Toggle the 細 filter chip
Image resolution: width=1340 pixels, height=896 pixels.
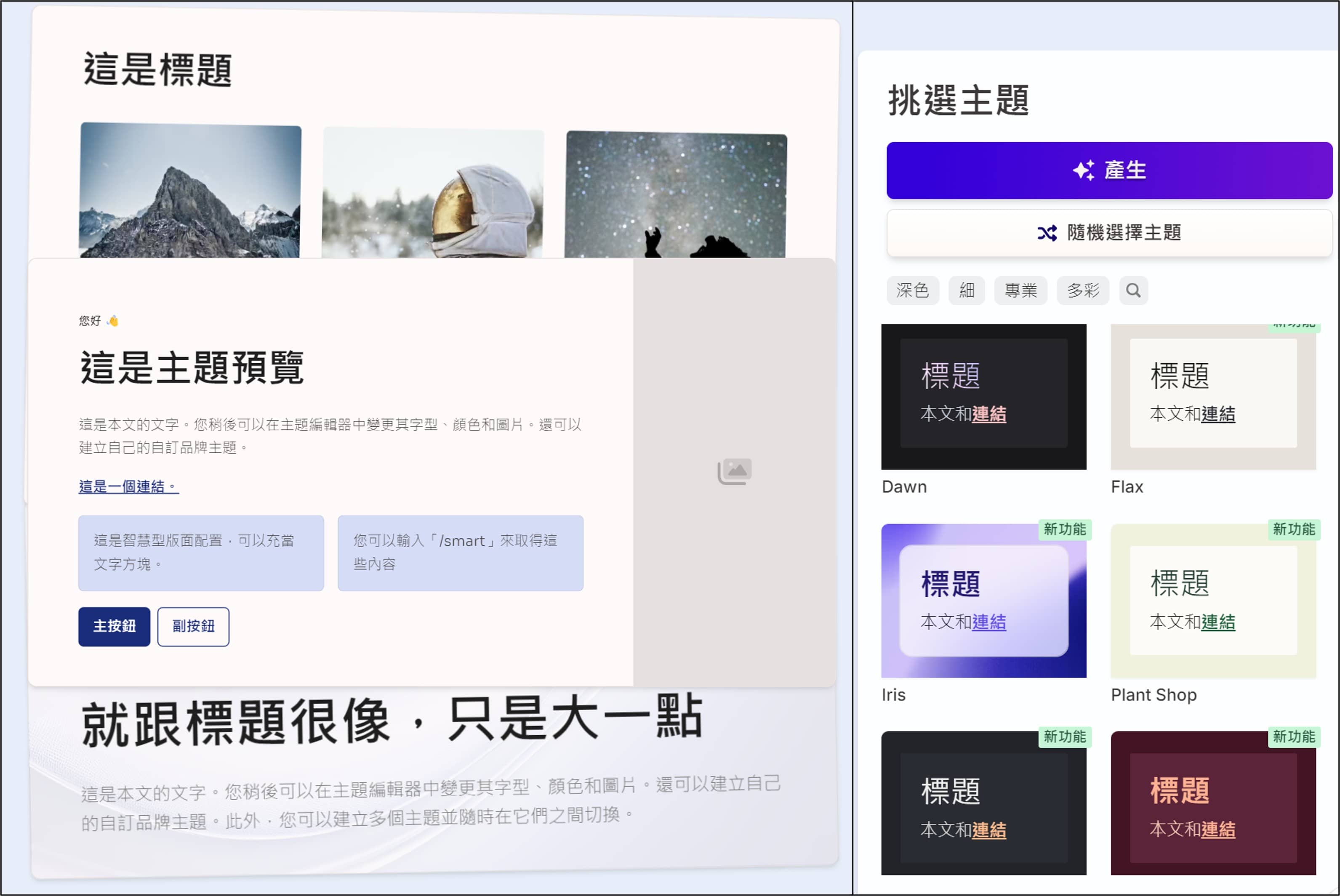[966, 290]
